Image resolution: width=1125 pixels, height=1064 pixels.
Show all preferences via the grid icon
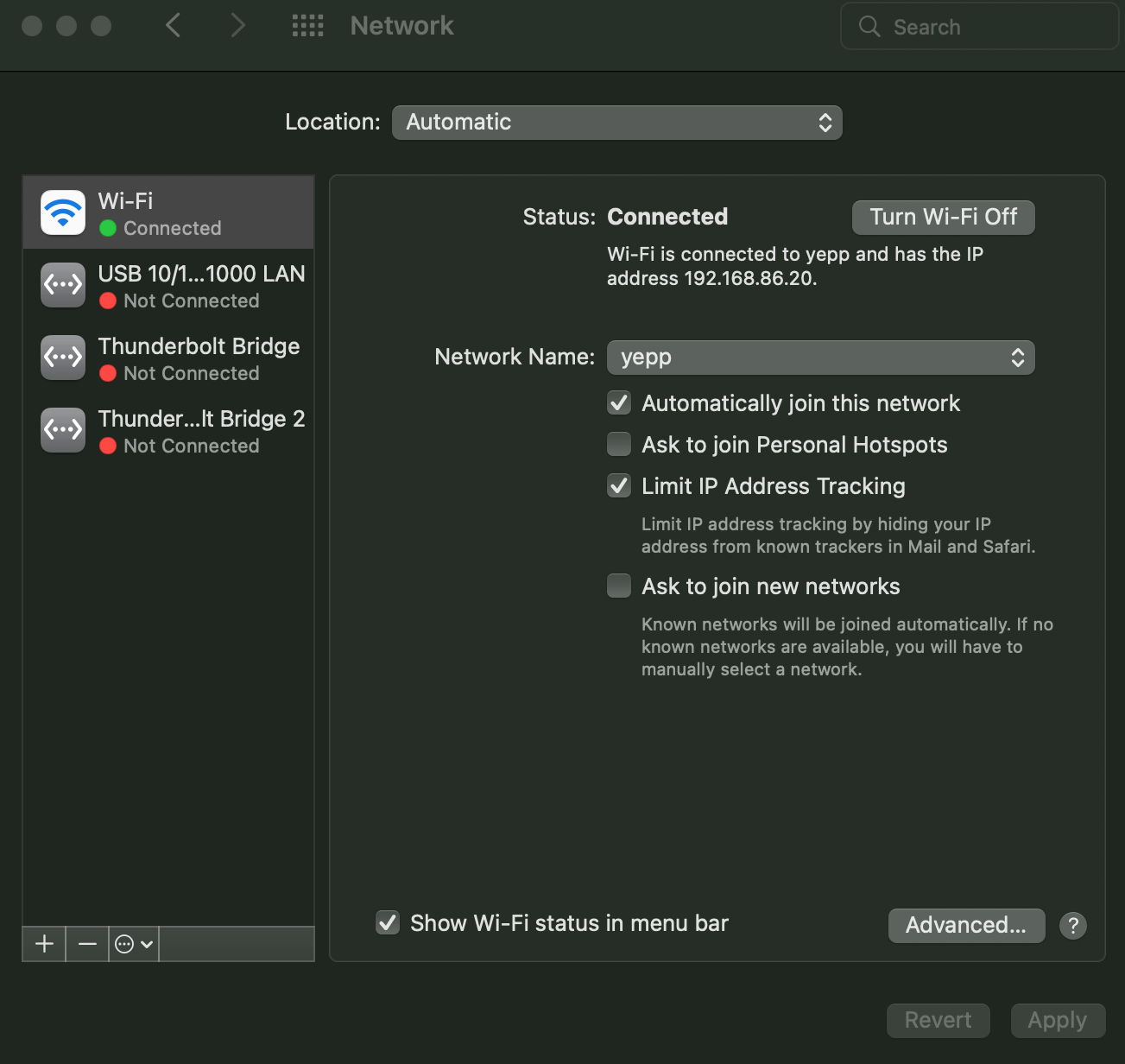click(307, 26)
